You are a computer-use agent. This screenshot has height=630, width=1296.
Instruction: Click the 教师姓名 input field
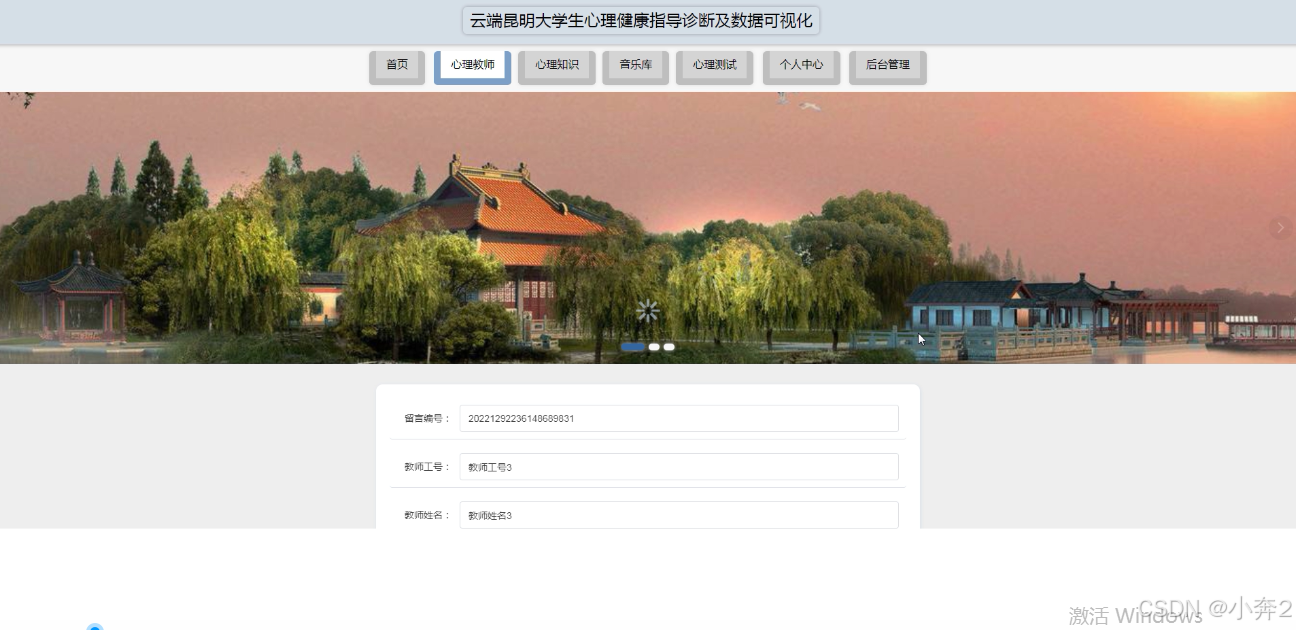(x=677, y=514)
